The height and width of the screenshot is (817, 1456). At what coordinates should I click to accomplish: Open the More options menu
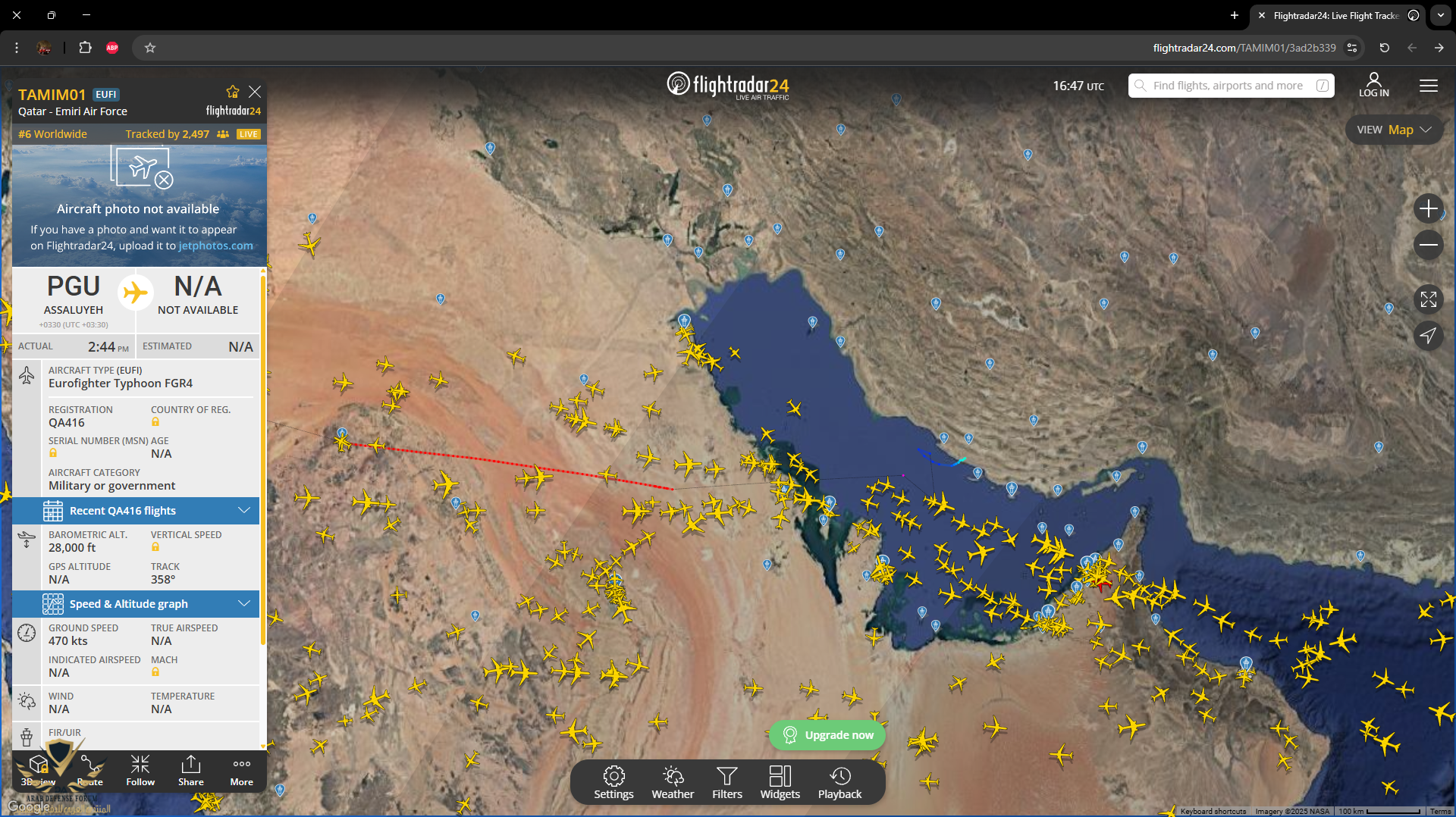[x=241, y=770]
